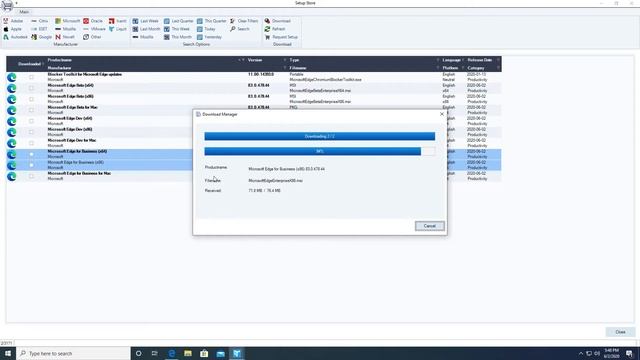Show releases from This Week
The width and height of the screenshot is (640, 360).
coord(177,29)
